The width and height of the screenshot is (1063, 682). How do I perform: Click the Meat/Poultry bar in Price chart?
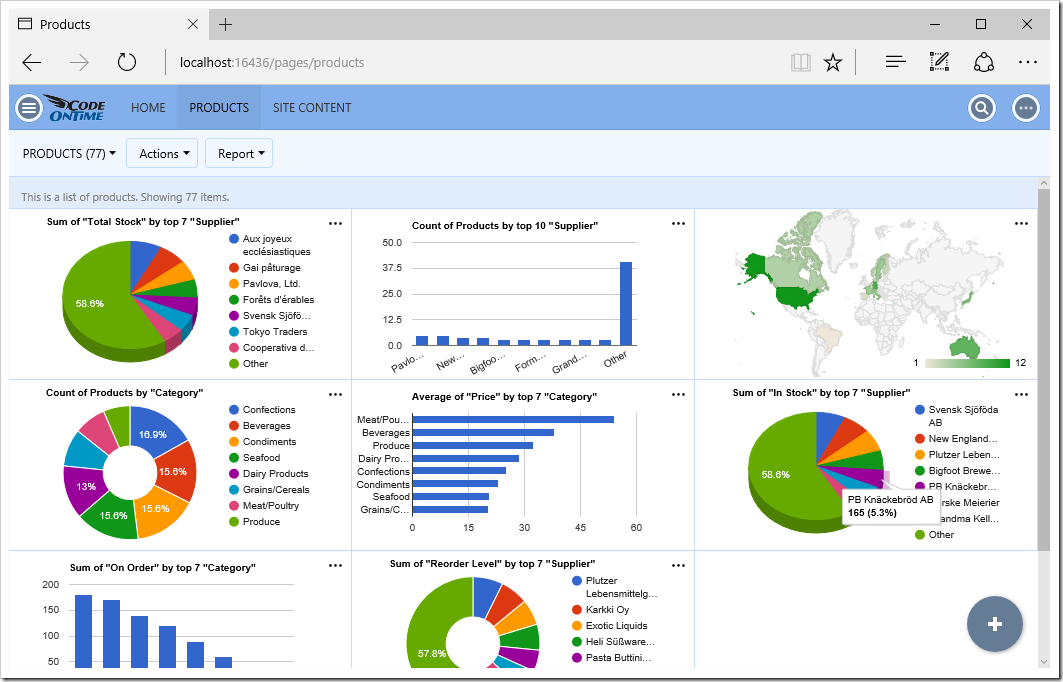(x=513, y=420)
